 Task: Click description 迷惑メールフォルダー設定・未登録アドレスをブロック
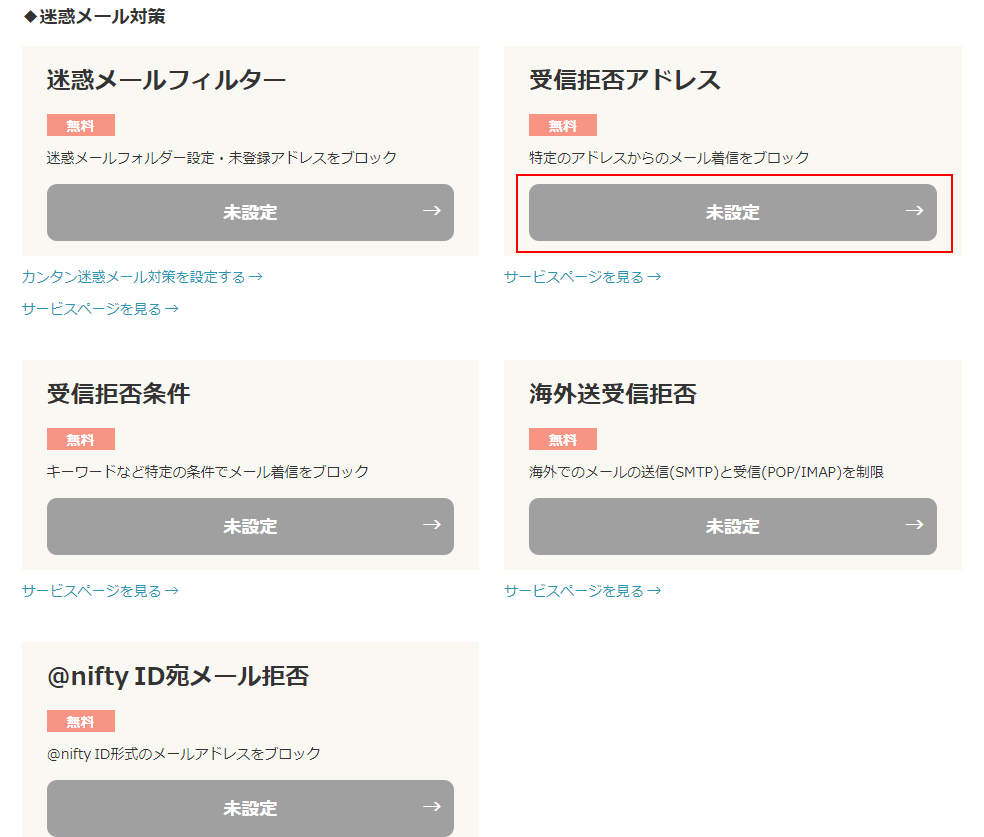pos(222,157)
